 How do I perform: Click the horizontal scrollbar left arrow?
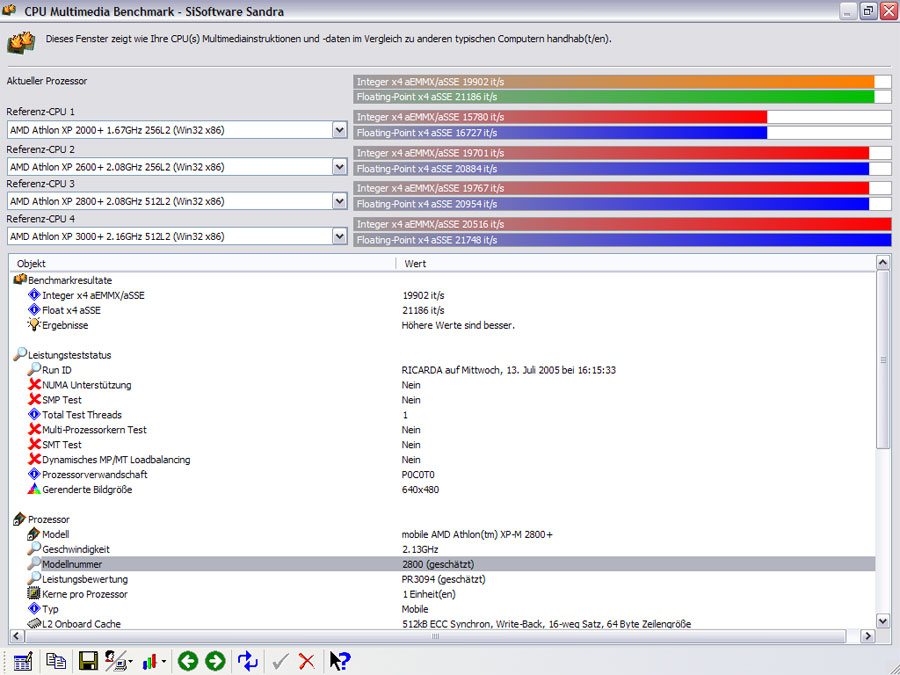click(17, 635)
